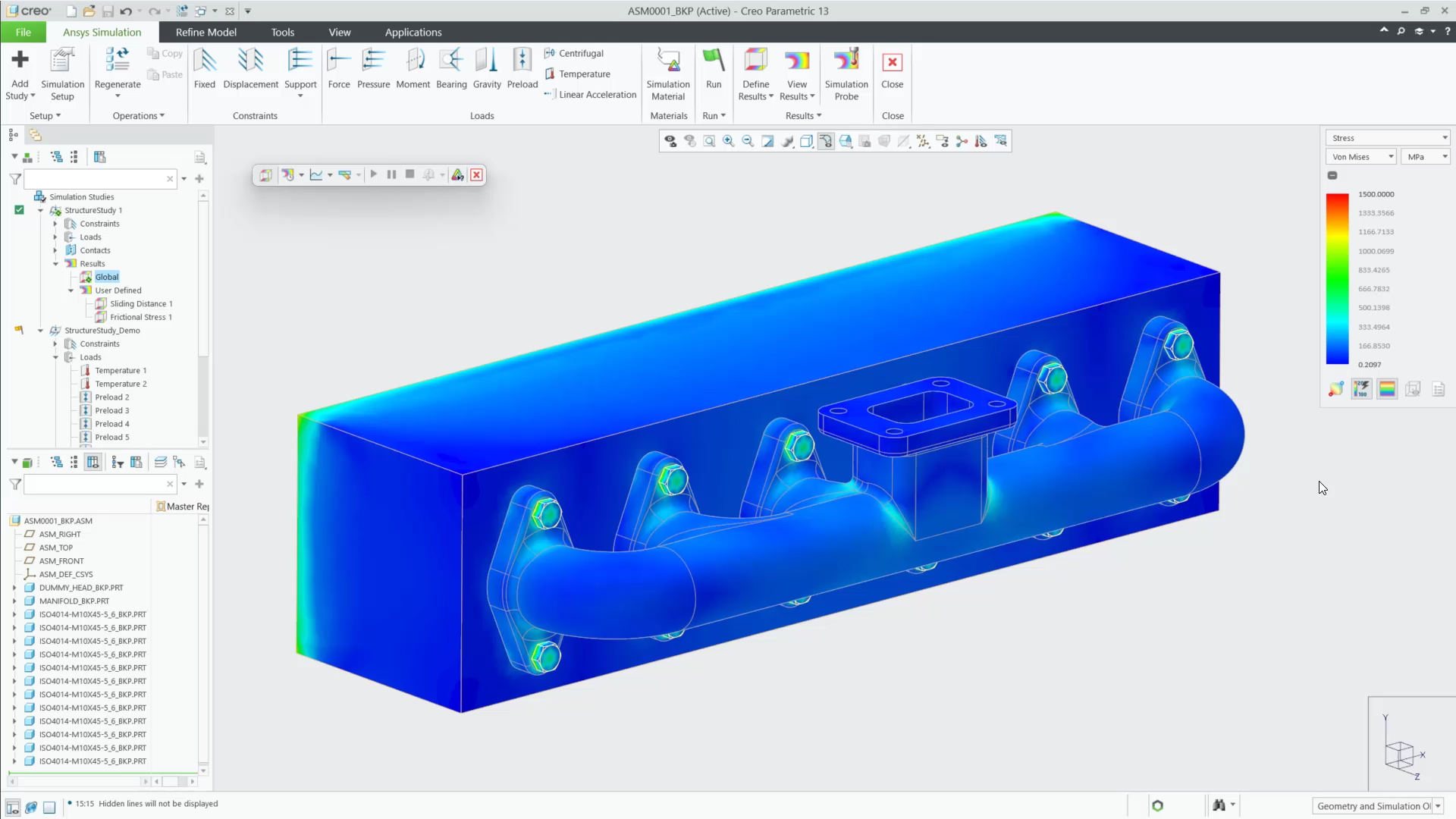Run the simulation with green flag
This screenshot has width=1456, height=819.
click(x=714, y=68)
